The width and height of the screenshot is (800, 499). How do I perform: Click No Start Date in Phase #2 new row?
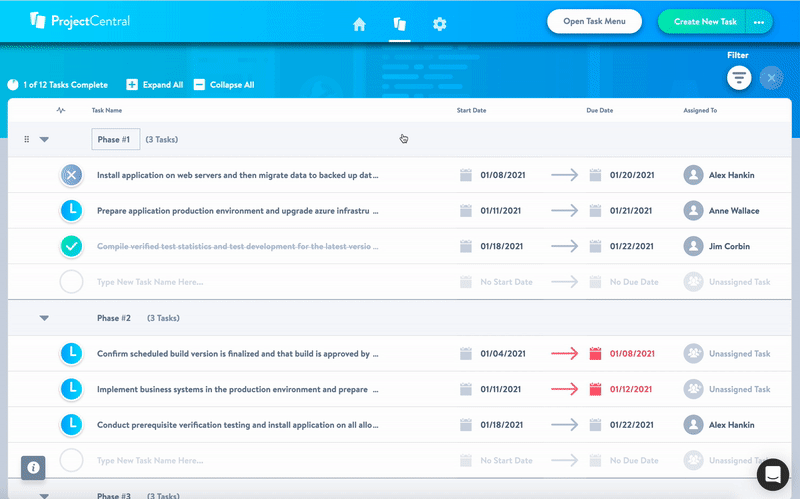(506, 460)
